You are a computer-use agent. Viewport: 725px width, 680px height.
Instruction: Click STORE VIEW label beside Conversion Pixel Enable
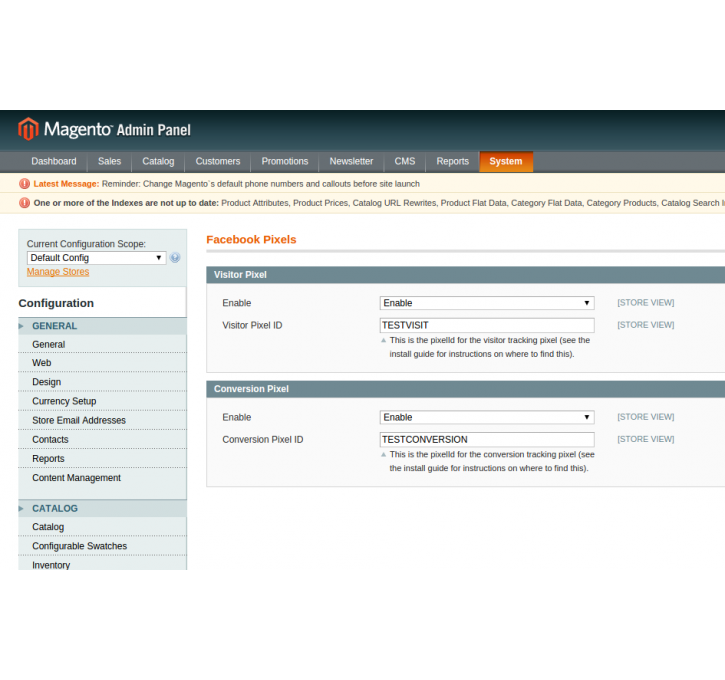[645, 417]
